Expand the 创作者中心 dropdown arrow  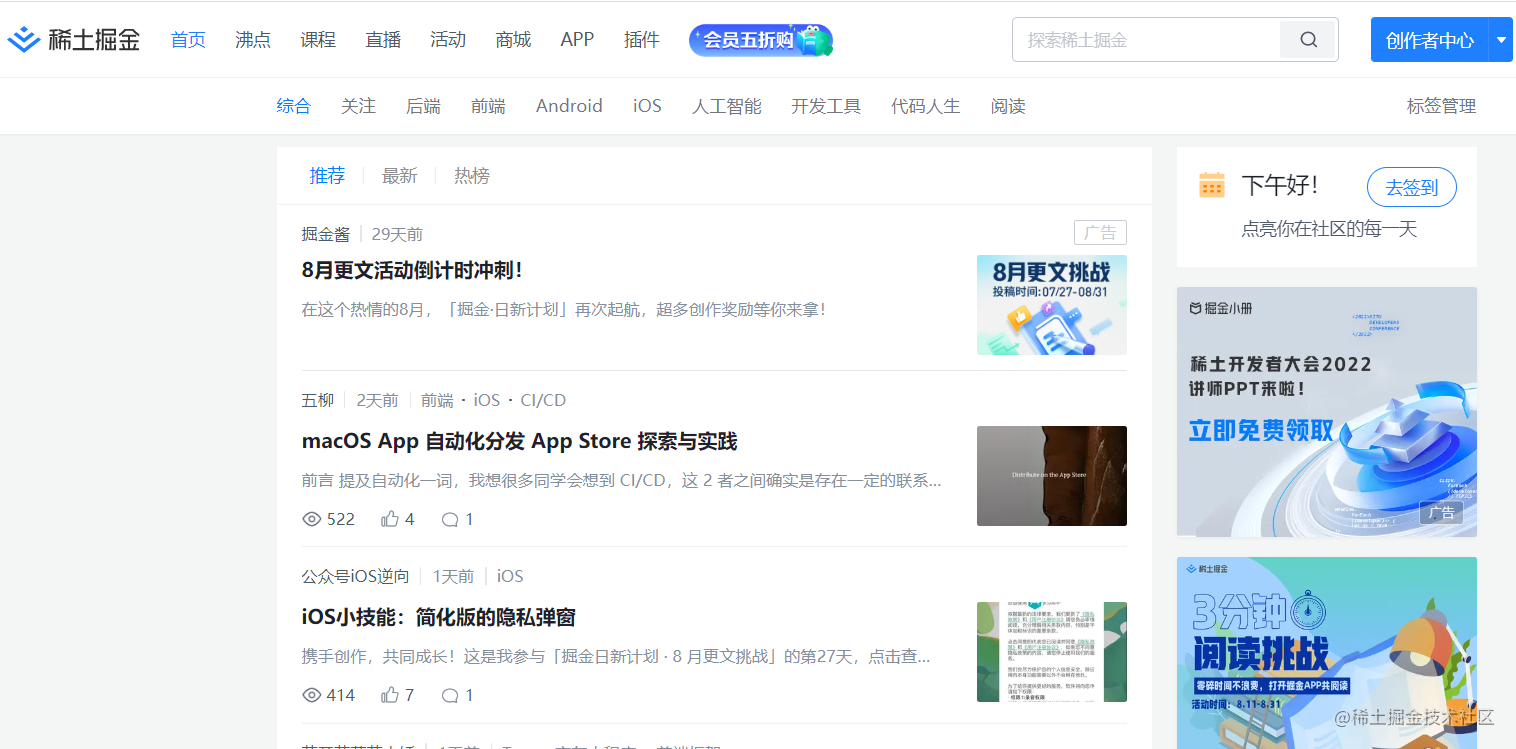[x=1502, y=40]
